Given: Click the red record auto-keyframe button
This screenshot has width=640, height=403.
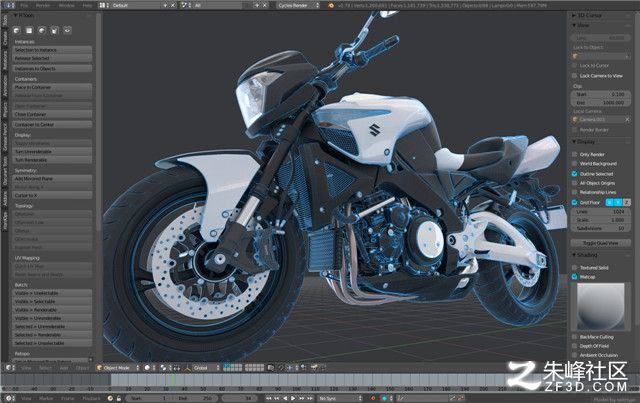Looking at the screenshot, I should (x=373, y=398).
